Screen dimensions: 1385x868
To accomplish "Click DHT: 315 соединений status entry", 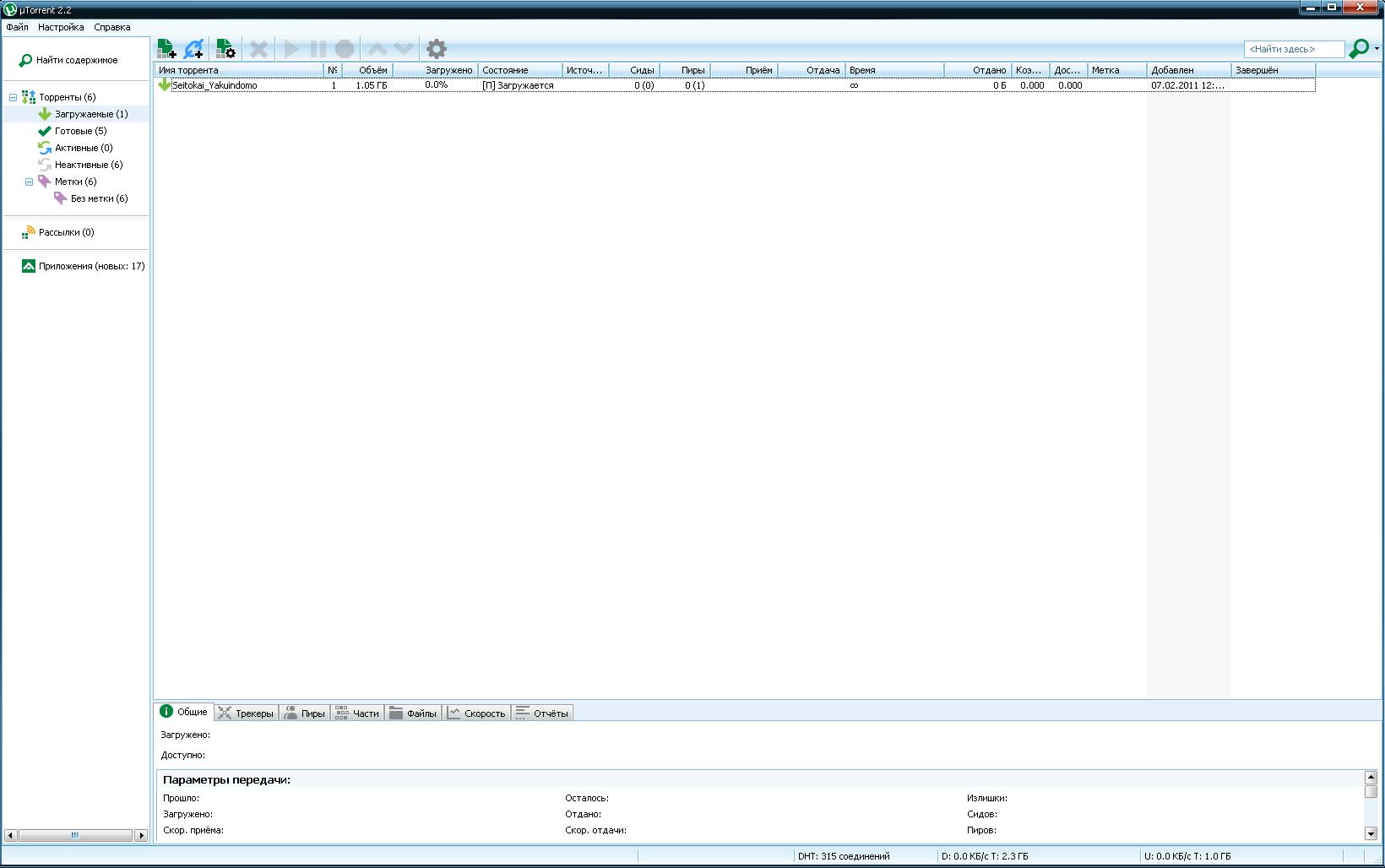I will coord(844,856).
